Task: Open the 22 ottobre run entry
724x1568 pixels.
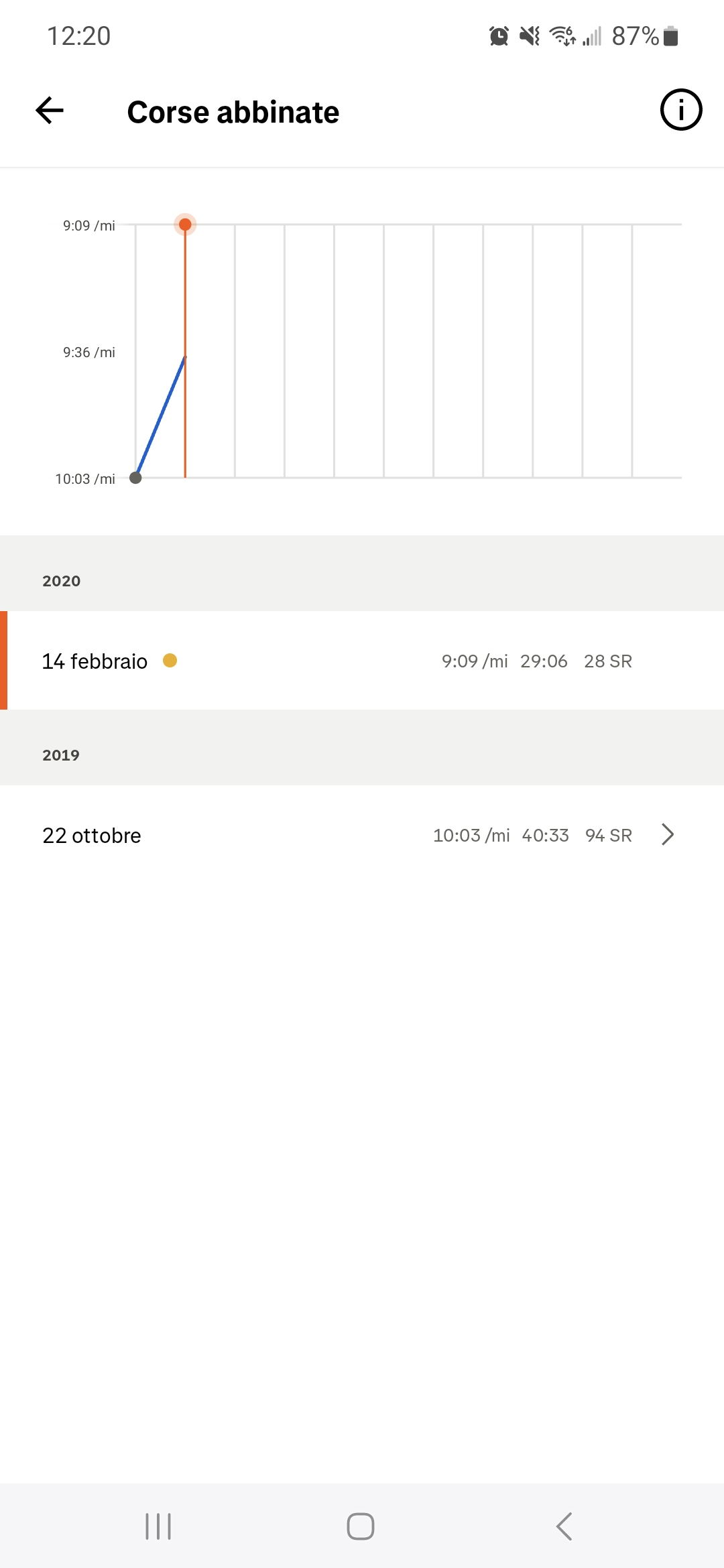Action: (362, 835)
